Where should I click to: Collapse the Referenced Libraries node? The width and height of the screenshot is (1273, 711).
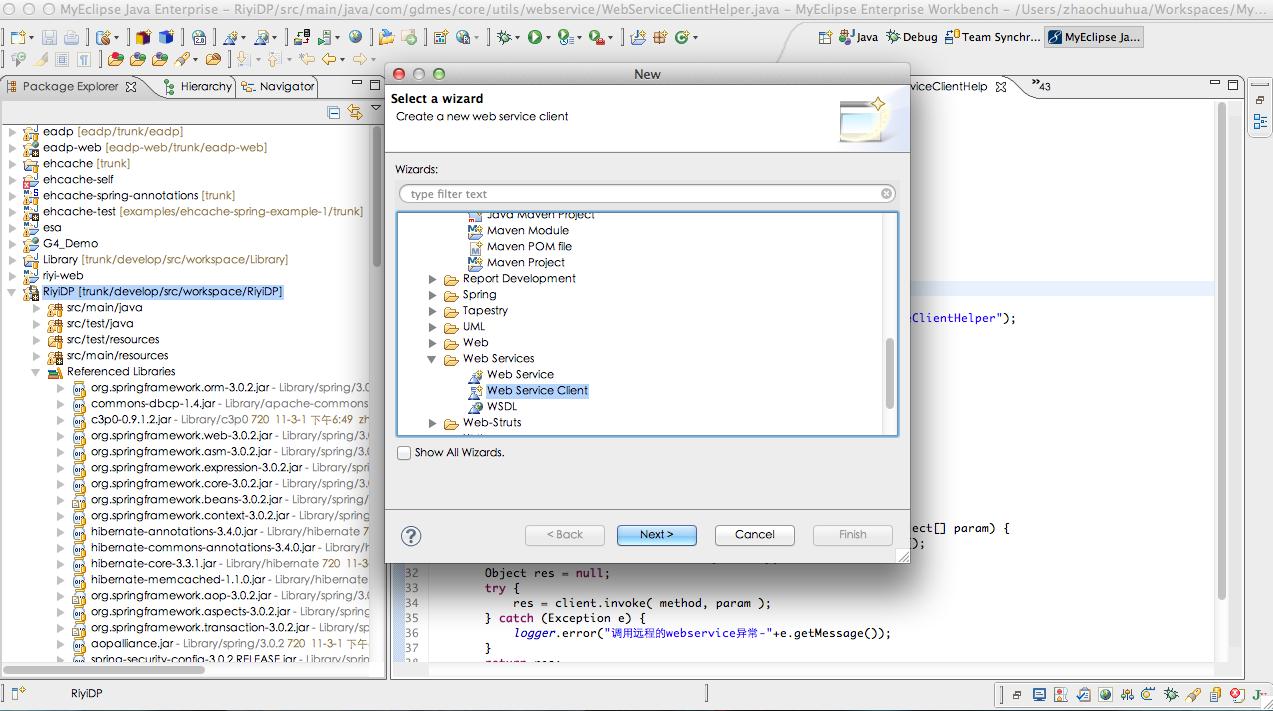(37, 372)
